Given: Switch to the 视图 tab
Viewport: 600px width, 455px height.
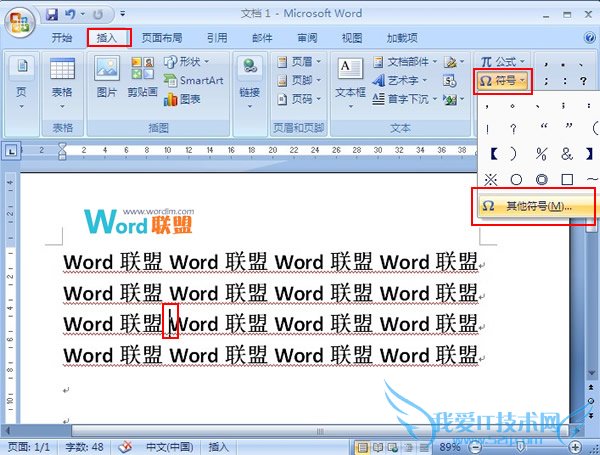Looking at the screenshot, I should pyautogui.click(x=352, y=38).
